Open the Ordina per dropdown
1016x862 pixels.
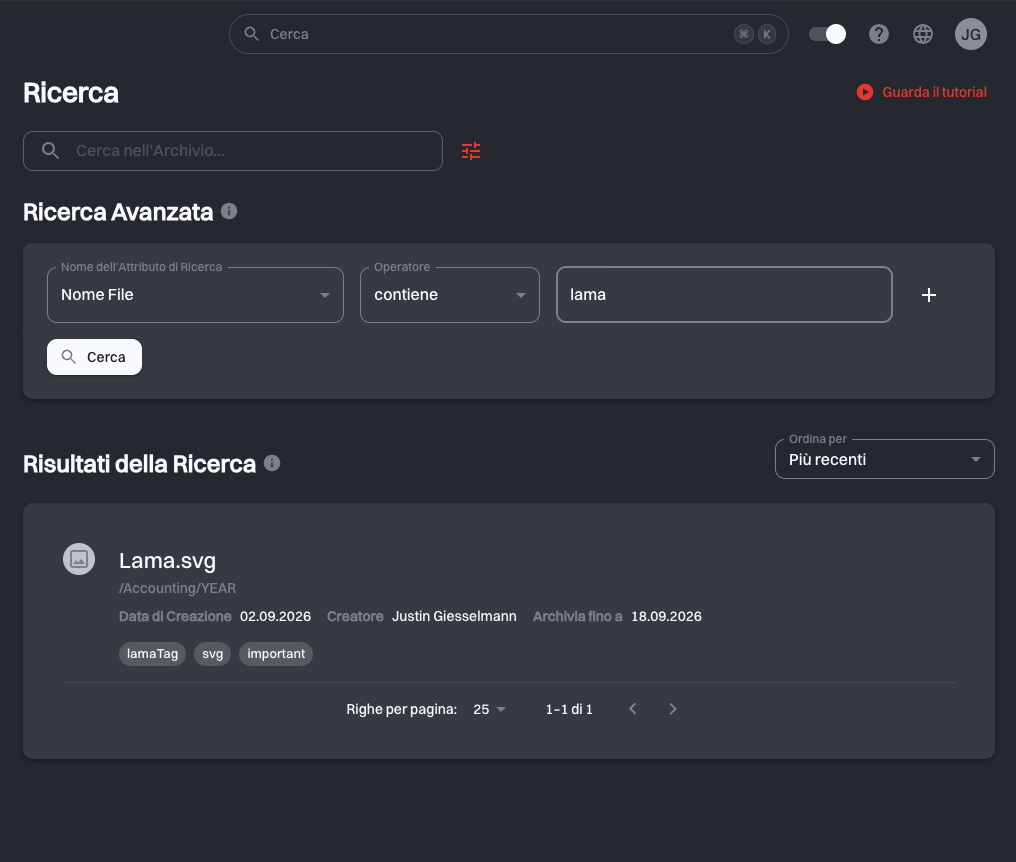pyautogui.click(x=884, y=460)
